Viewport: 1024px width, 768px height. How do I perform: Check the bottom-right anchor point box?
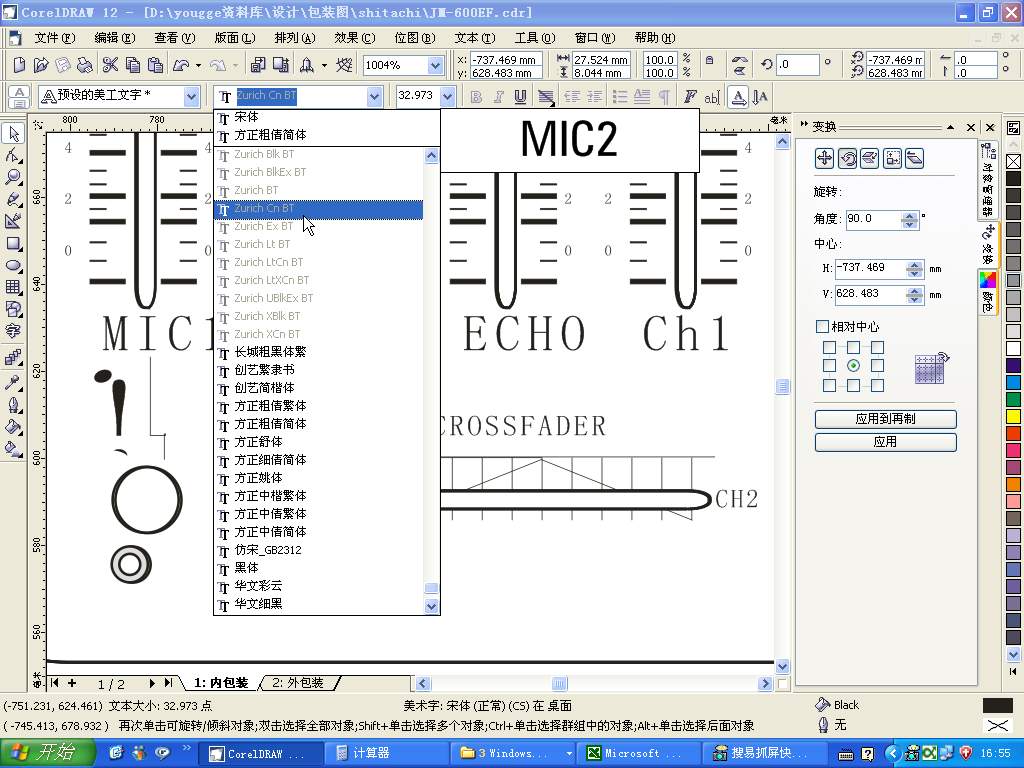pos(877,385)
